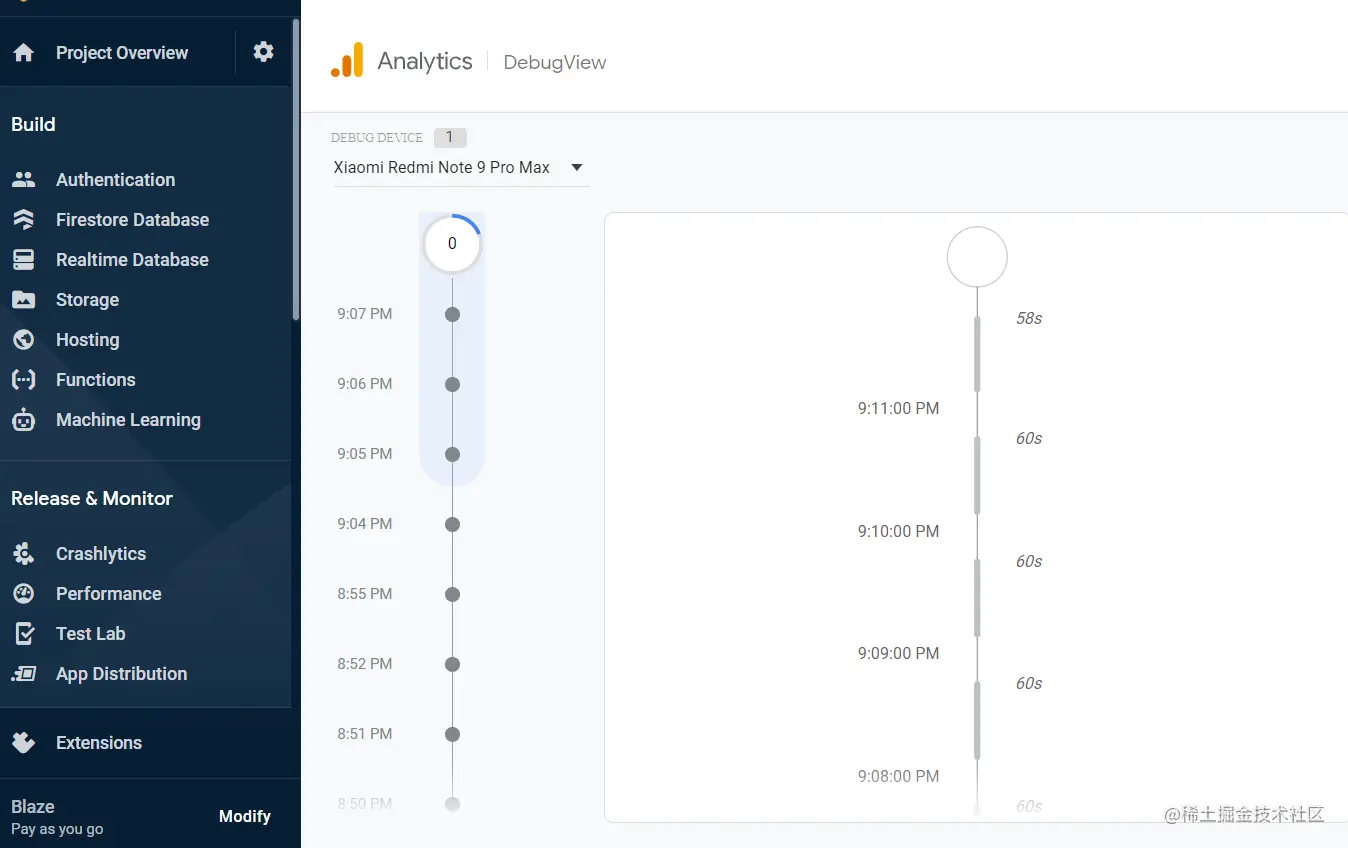The image size is (1348, 848).
Task: Click the Build section heading
Action: pyautogui.click(x=33, y=124)
